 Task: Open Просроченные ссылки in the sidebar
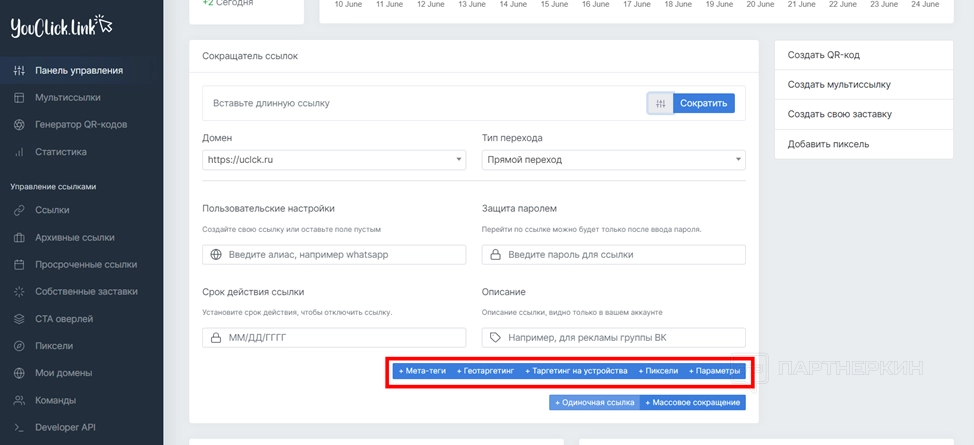click(85, 265)
